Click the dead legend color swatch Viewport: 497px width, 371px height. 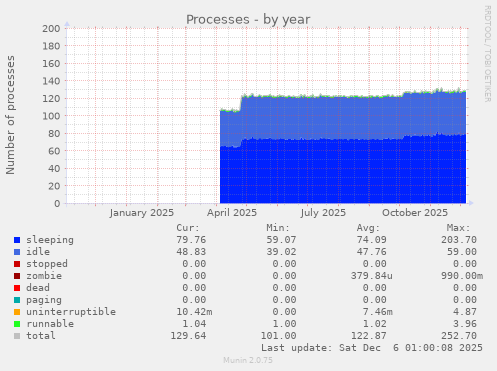17,288
